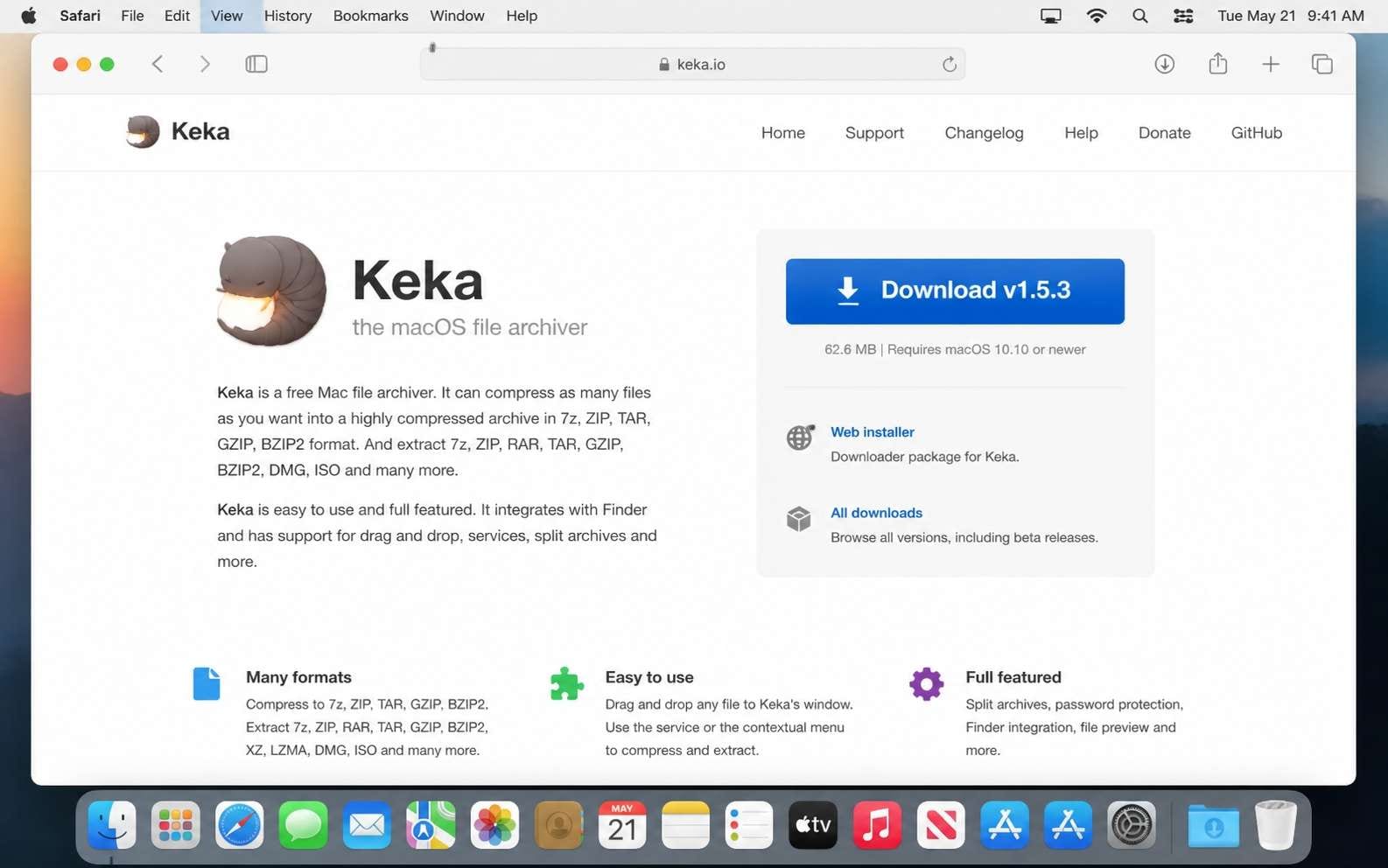
Task: Open a new tab with plus icon
Action: point(1271,64)
